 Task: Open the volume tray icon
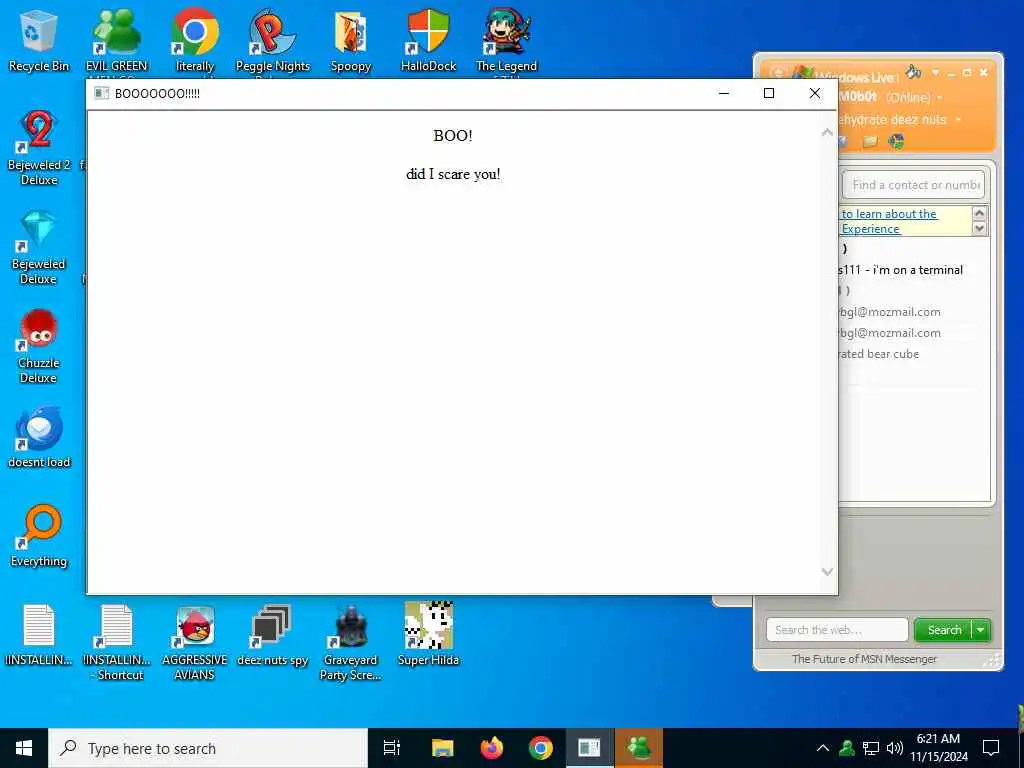point(895,748)
